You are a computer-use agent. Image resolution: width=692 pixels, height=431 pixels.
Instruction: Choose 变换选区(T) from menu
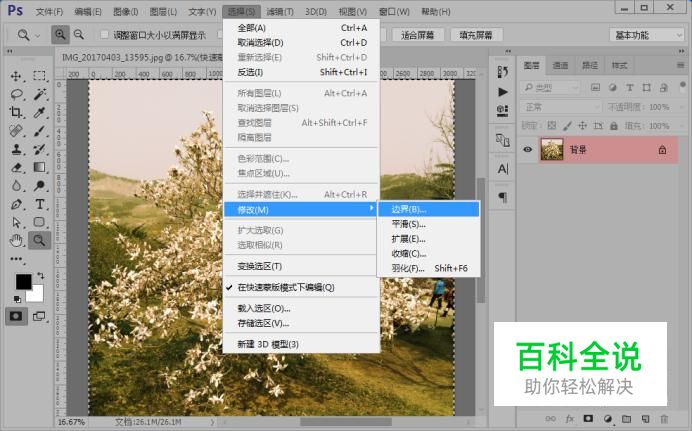pos(302,266)
